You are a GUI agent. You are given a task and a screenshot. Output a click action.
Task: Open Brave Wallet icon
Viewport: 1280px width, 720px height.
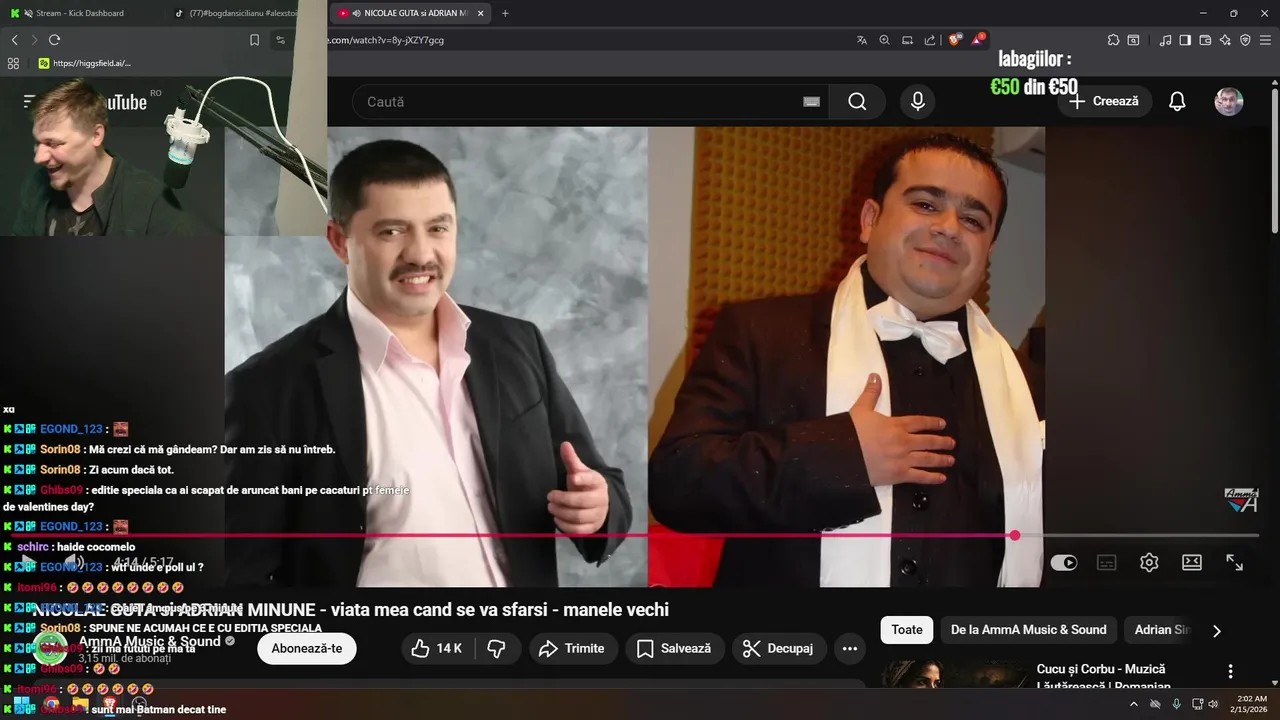(x=1205, y=40)
